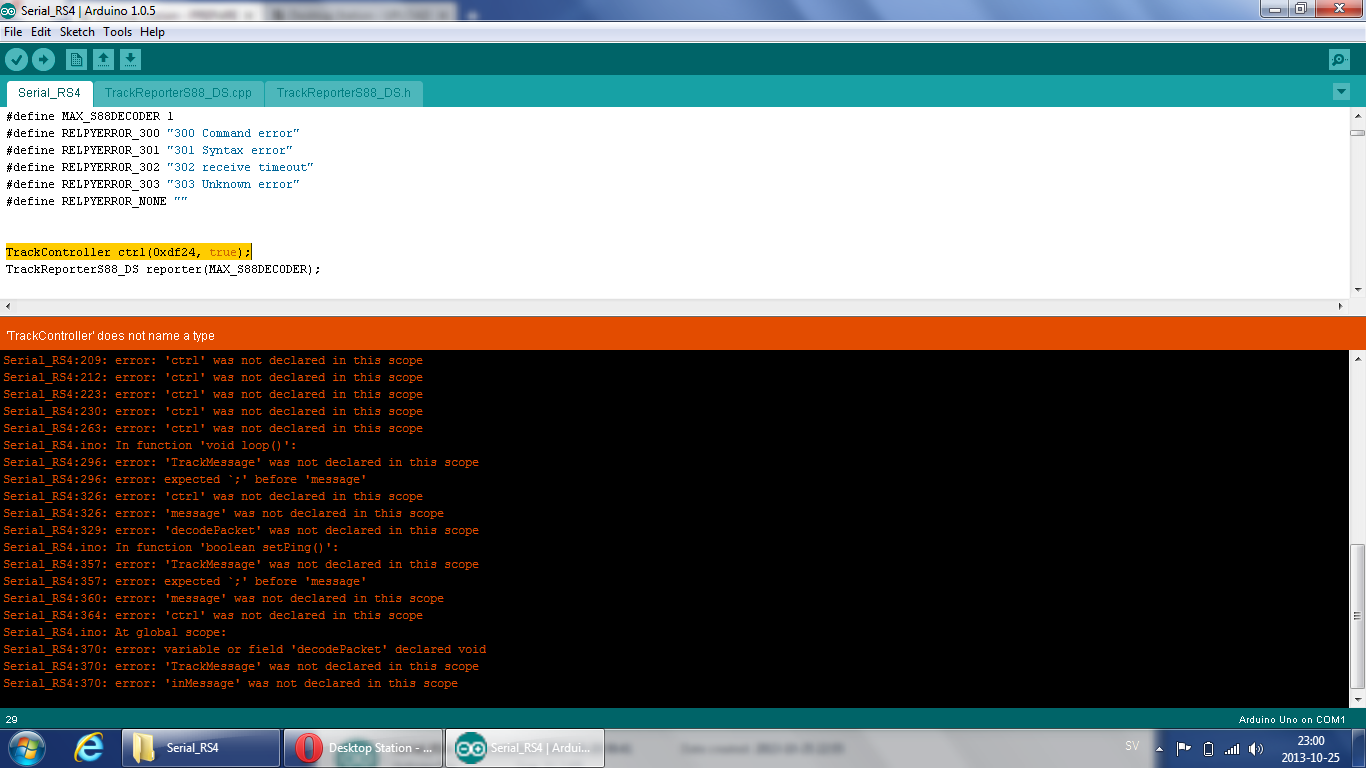Open the File menu
The image size is (1366, 768).
[13, 32]
